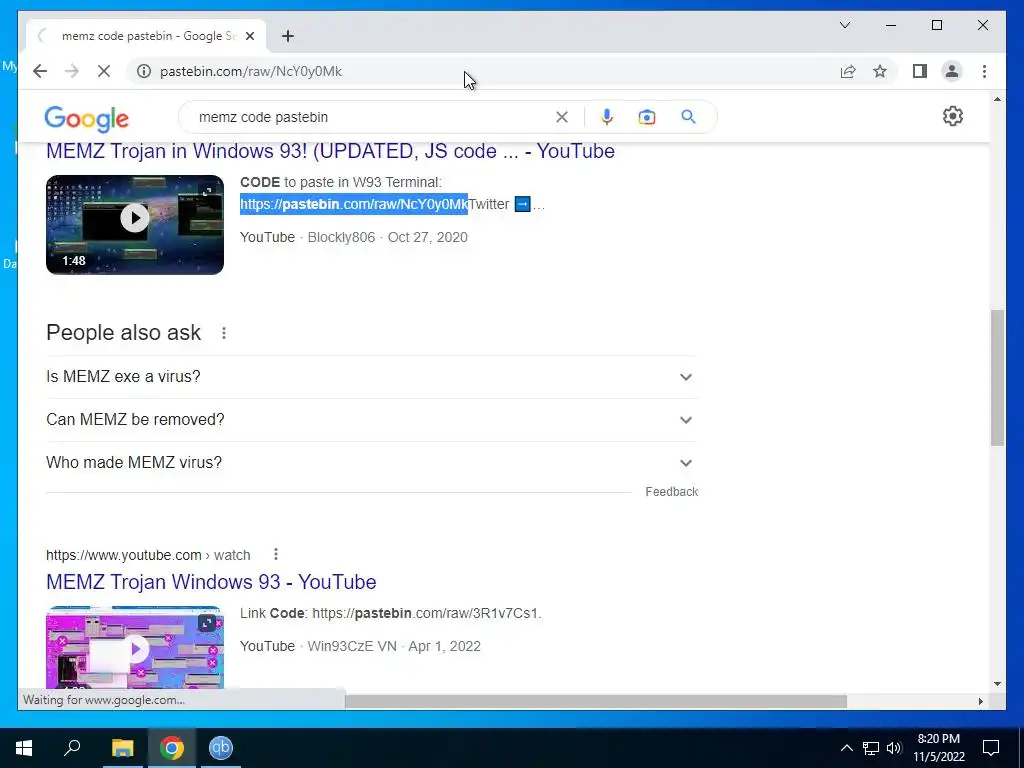Open Windows taskbar search
The width and height of the screenshot is (1024, 768).
72,748
